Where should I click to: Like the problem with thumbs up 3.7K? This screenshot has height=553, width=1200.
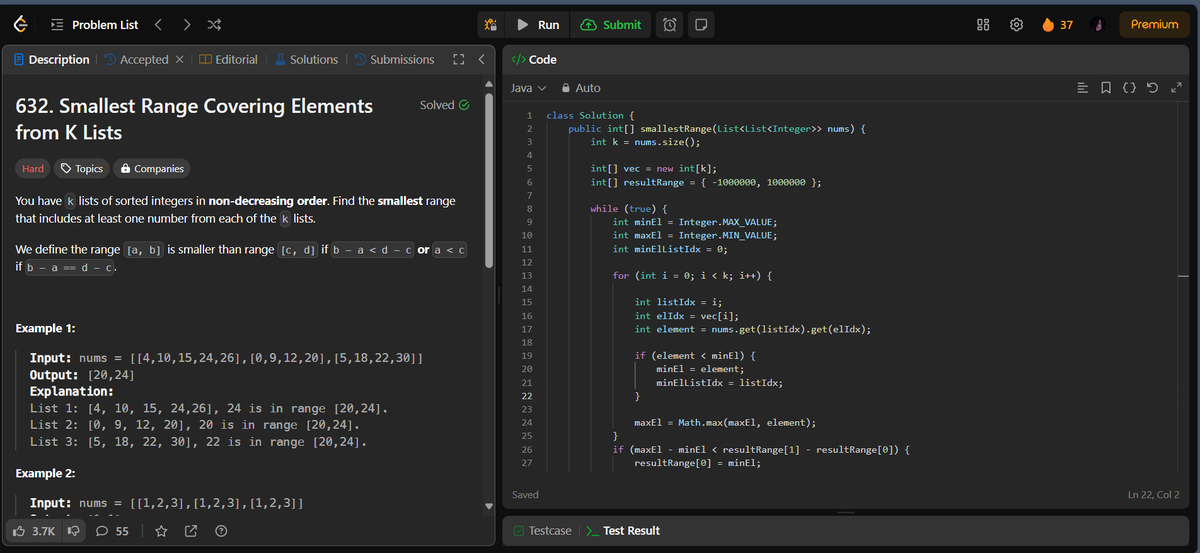[x=33, y=531]
